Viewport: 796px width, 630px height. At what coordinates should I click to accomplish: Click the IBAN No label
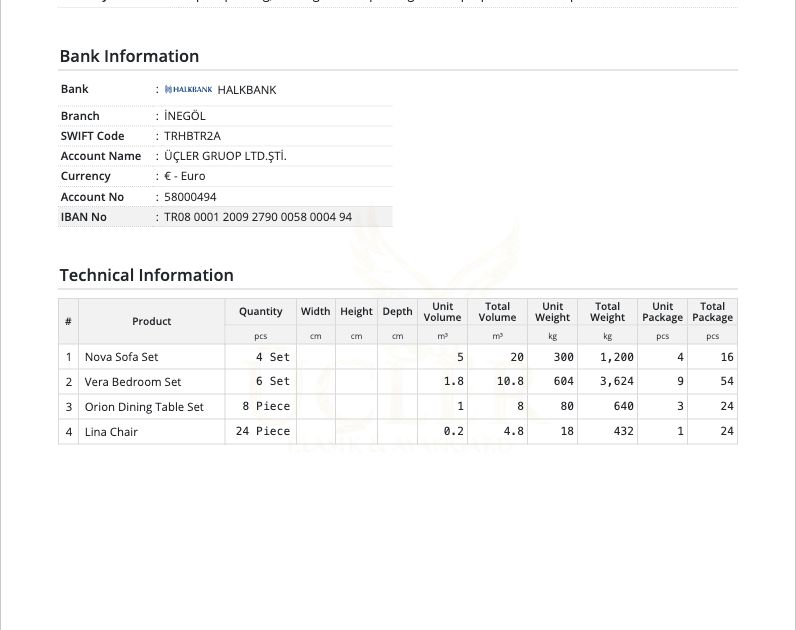(84, 217)
